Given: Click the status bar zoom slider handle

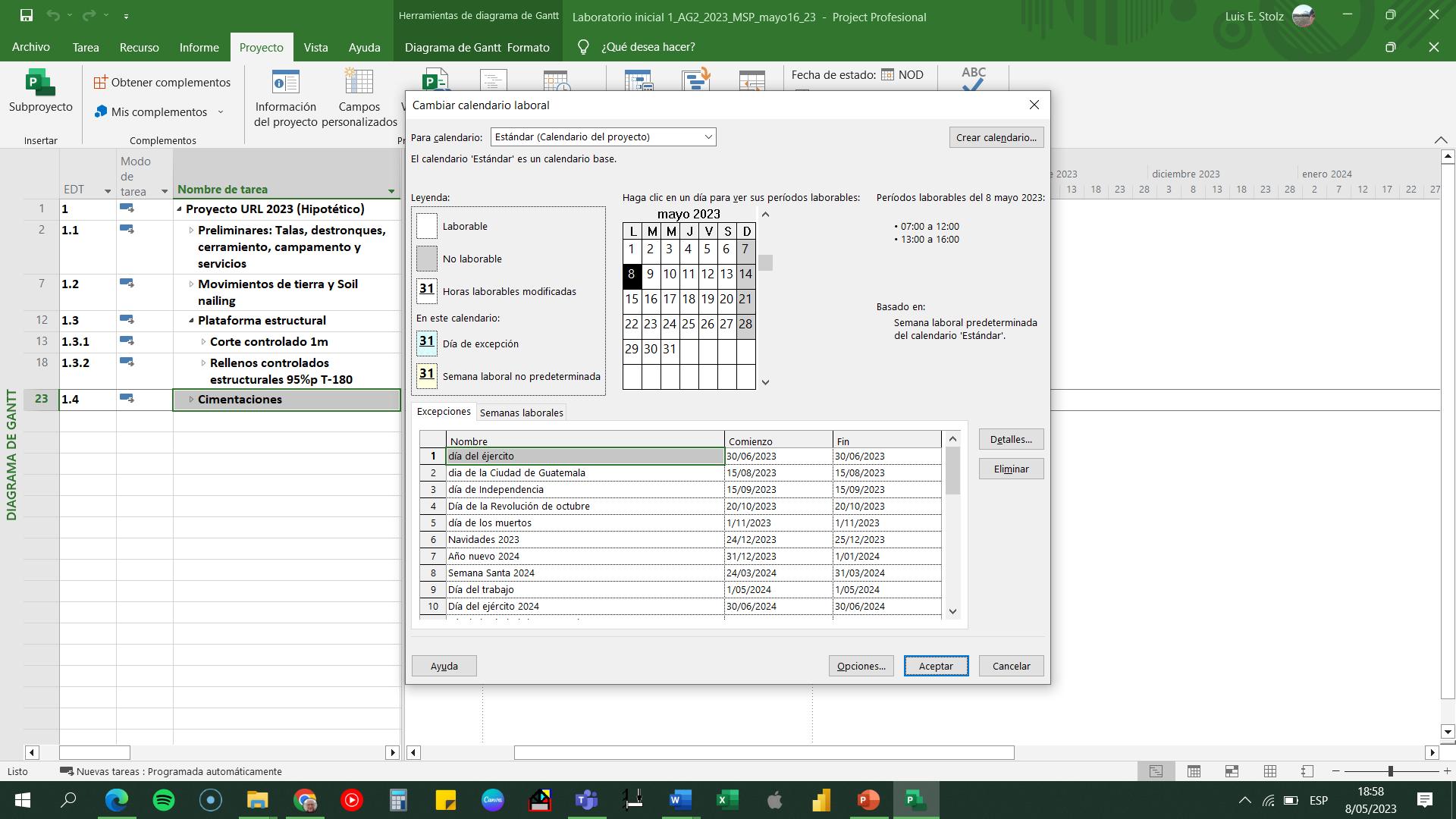Looking at the screenshot, I should [x=1390, y=771].
